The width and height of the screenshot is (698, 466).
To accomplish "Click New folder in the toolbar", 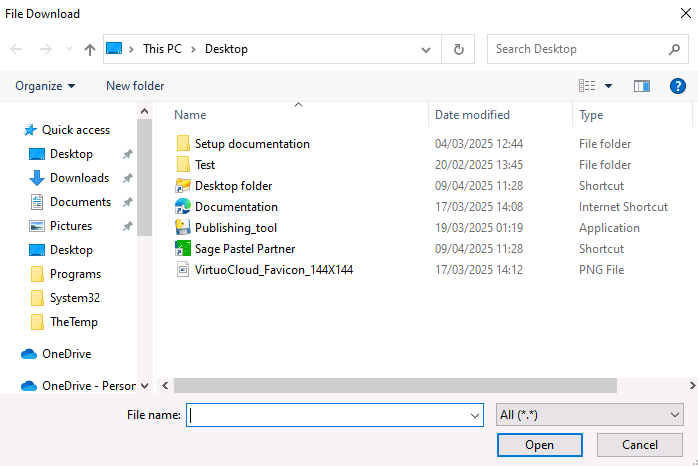I will click(135, 86).
